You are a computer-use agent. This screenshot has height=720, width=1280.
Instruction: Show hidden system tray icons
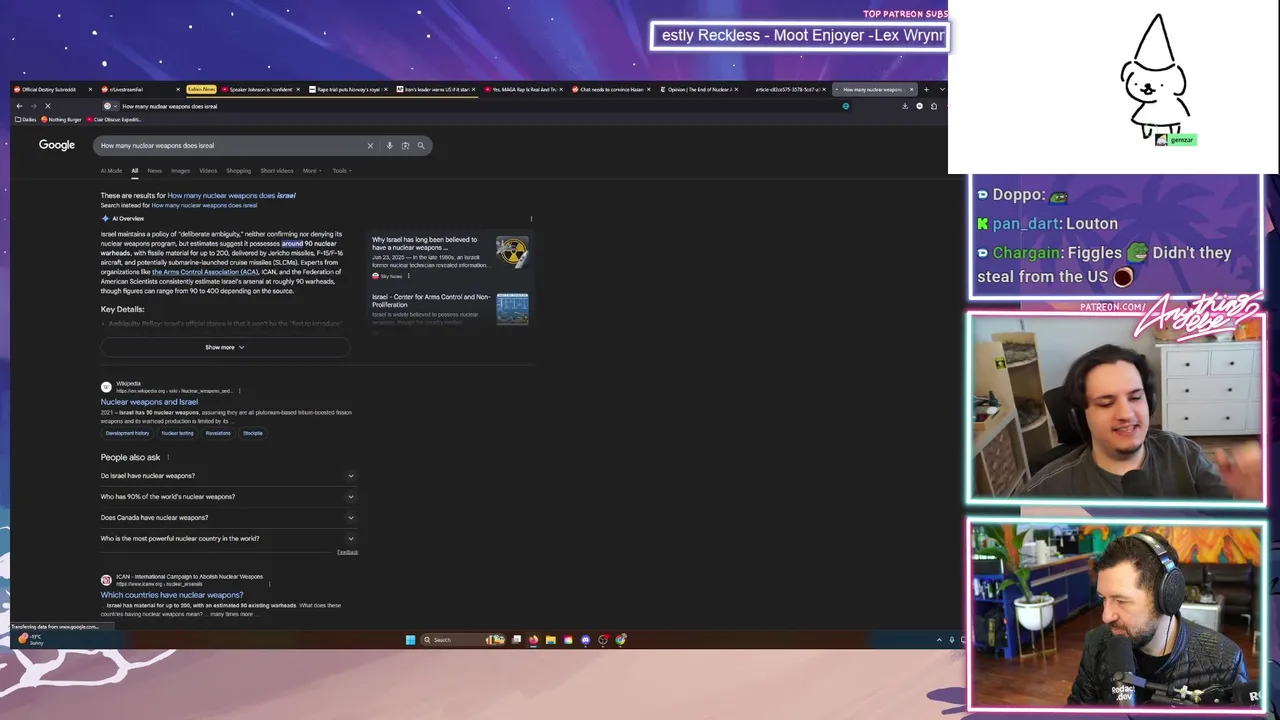point(939,640)
